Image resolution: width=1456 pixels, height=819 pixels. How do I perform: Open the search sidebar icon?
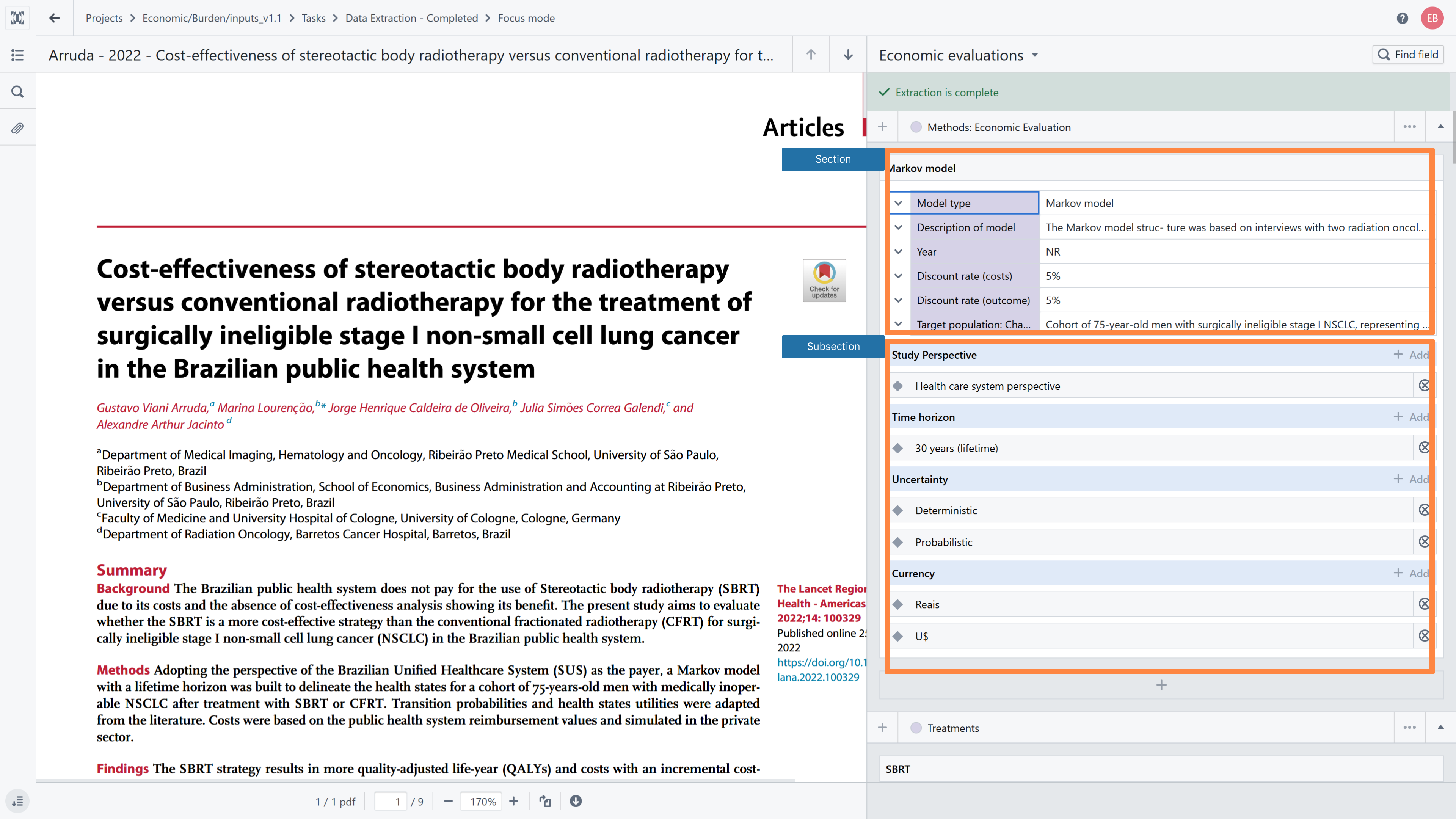pos(17,91)
